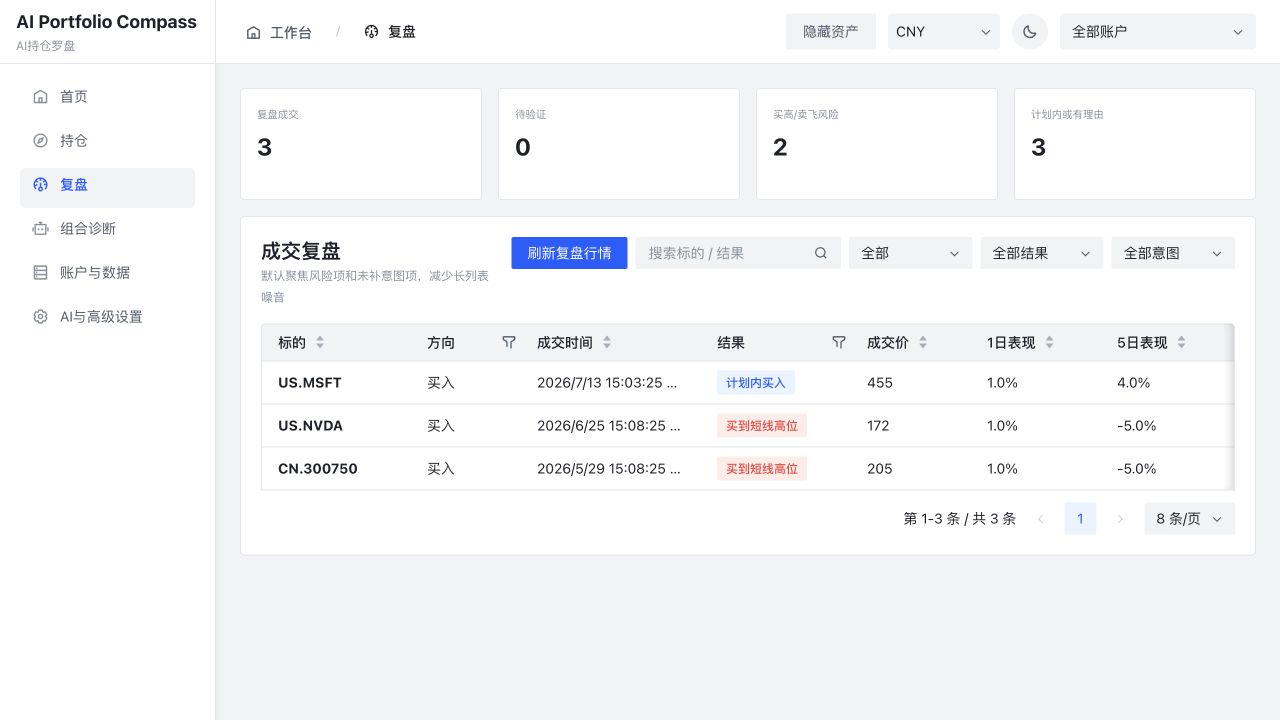
Task: Click the search magnifier icon in search box
Action: (x=821, y=253)
